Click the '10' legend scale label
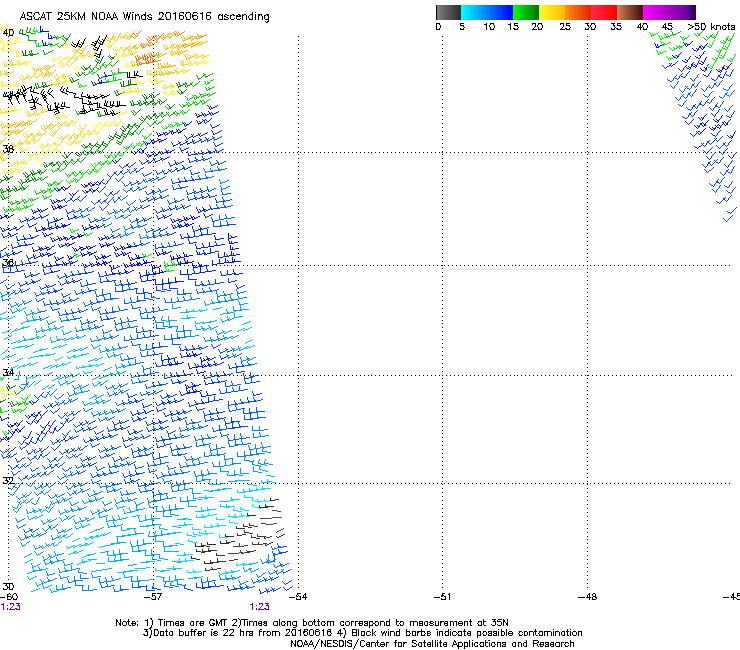Screen dimensions: 740x650 (x=489, y=27)
